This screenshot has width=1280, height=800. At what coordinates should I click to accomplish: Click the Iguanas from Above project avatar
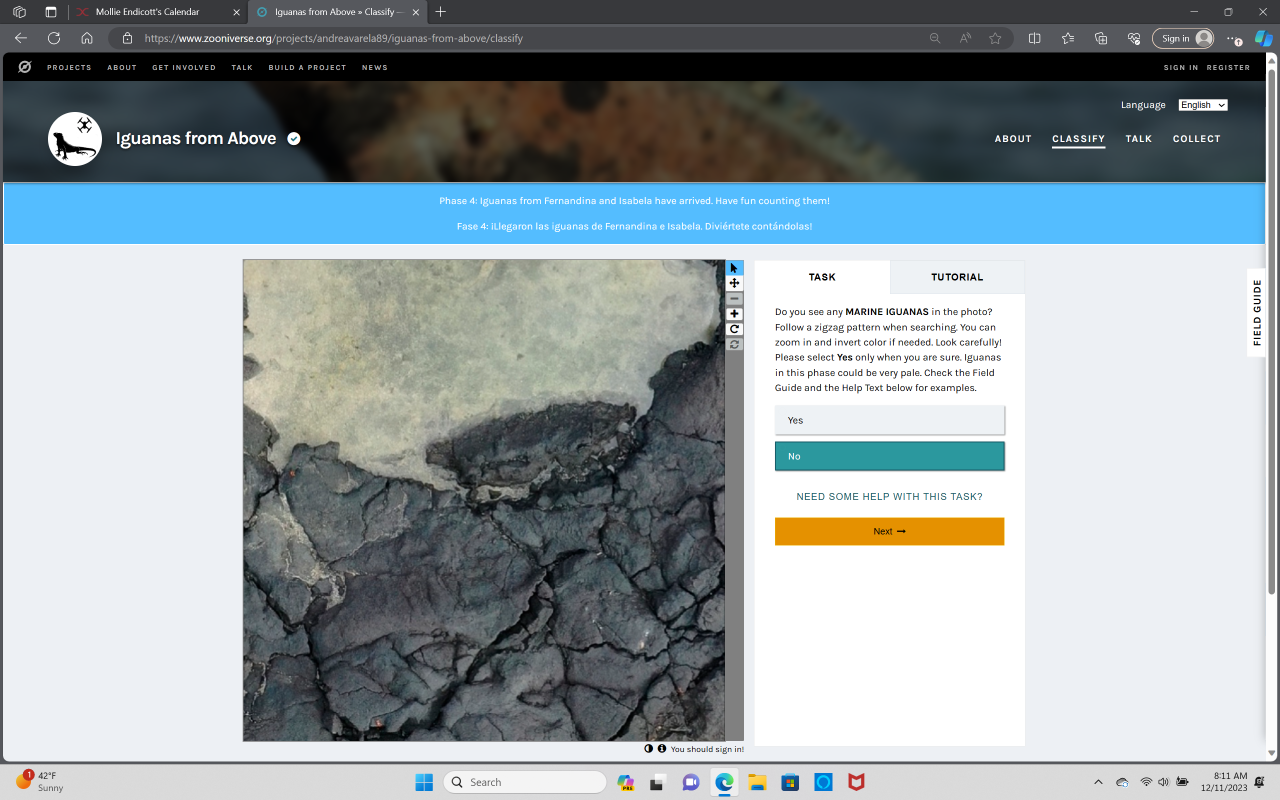coord(75,139)
